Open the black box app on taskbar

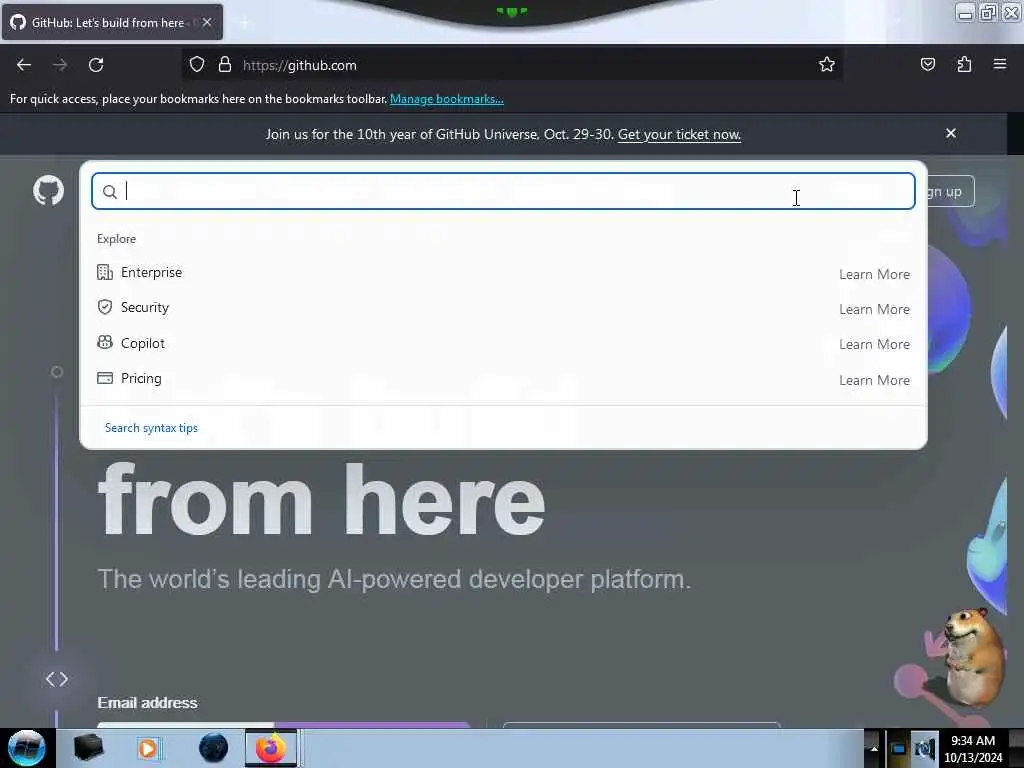[89, 748]
